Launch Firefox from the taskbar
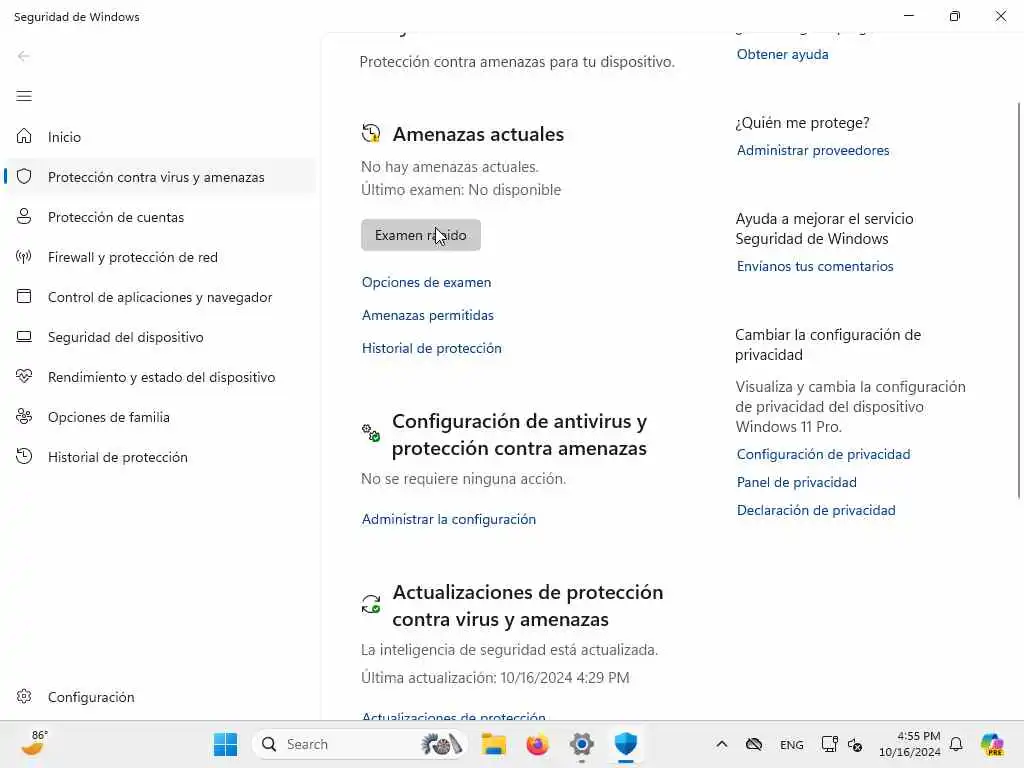 (x=537, y=744)
